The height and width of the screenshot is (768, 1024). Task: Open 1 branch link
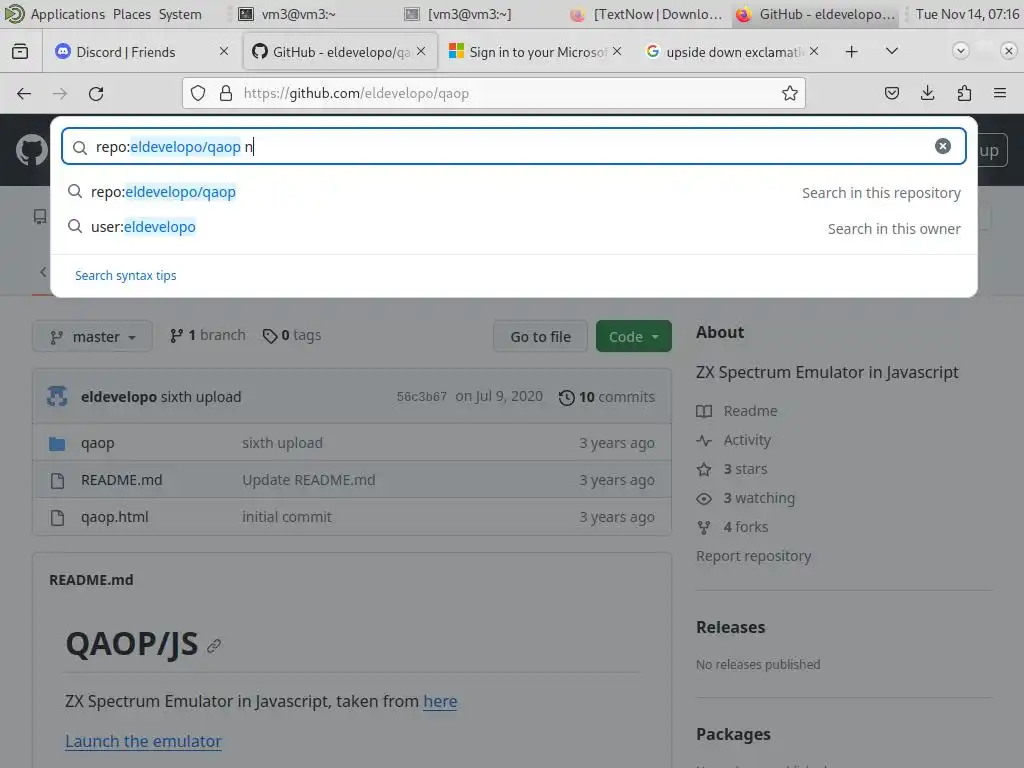click(x=208, y=336)
